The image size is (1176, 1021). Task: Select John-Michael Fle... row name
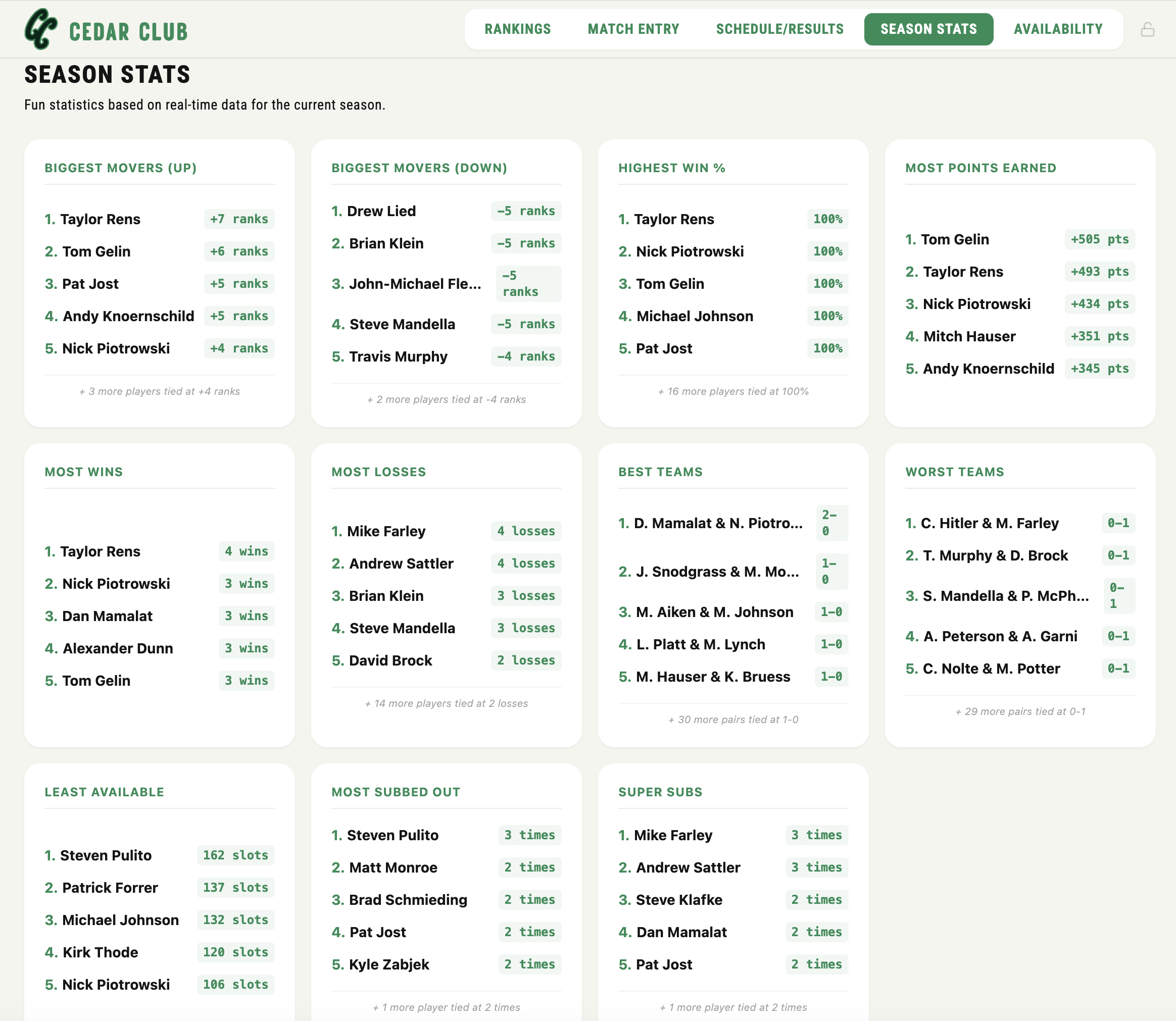(x=415, y=284)
